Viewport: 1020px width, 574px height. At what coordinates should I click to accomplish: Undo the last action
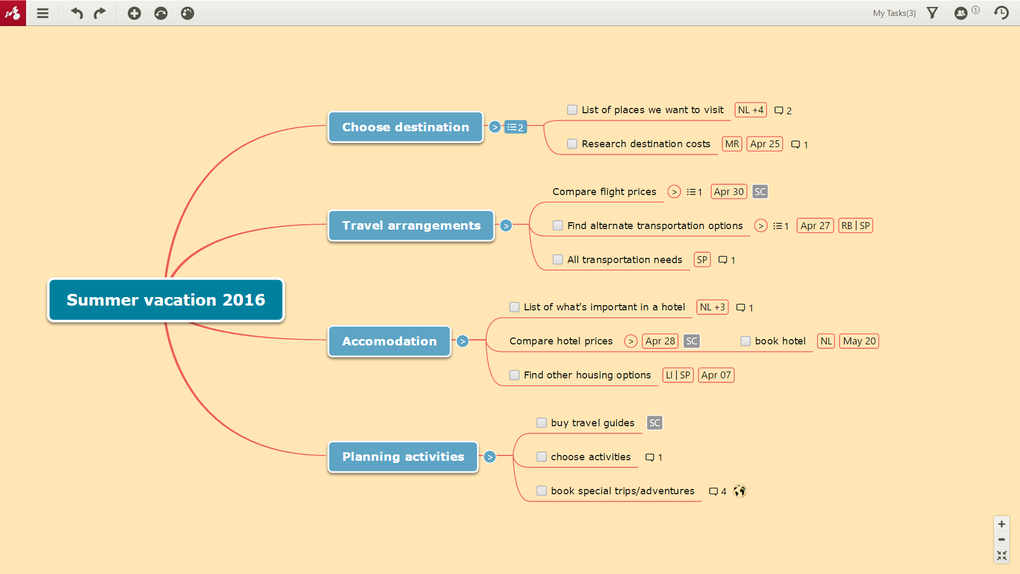(77, 13)
